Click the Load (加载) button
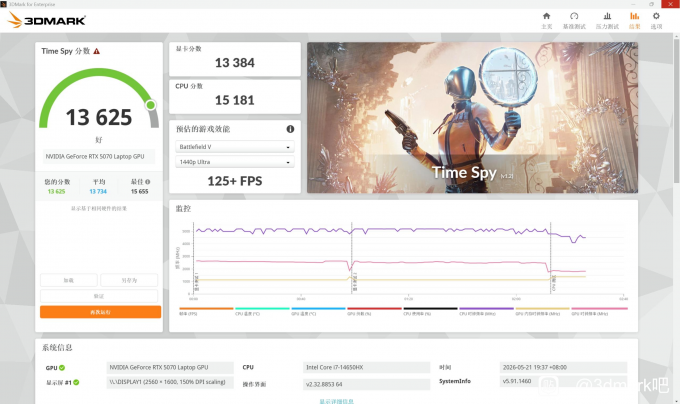Screen dimensions: 680x404 (69, 280)
